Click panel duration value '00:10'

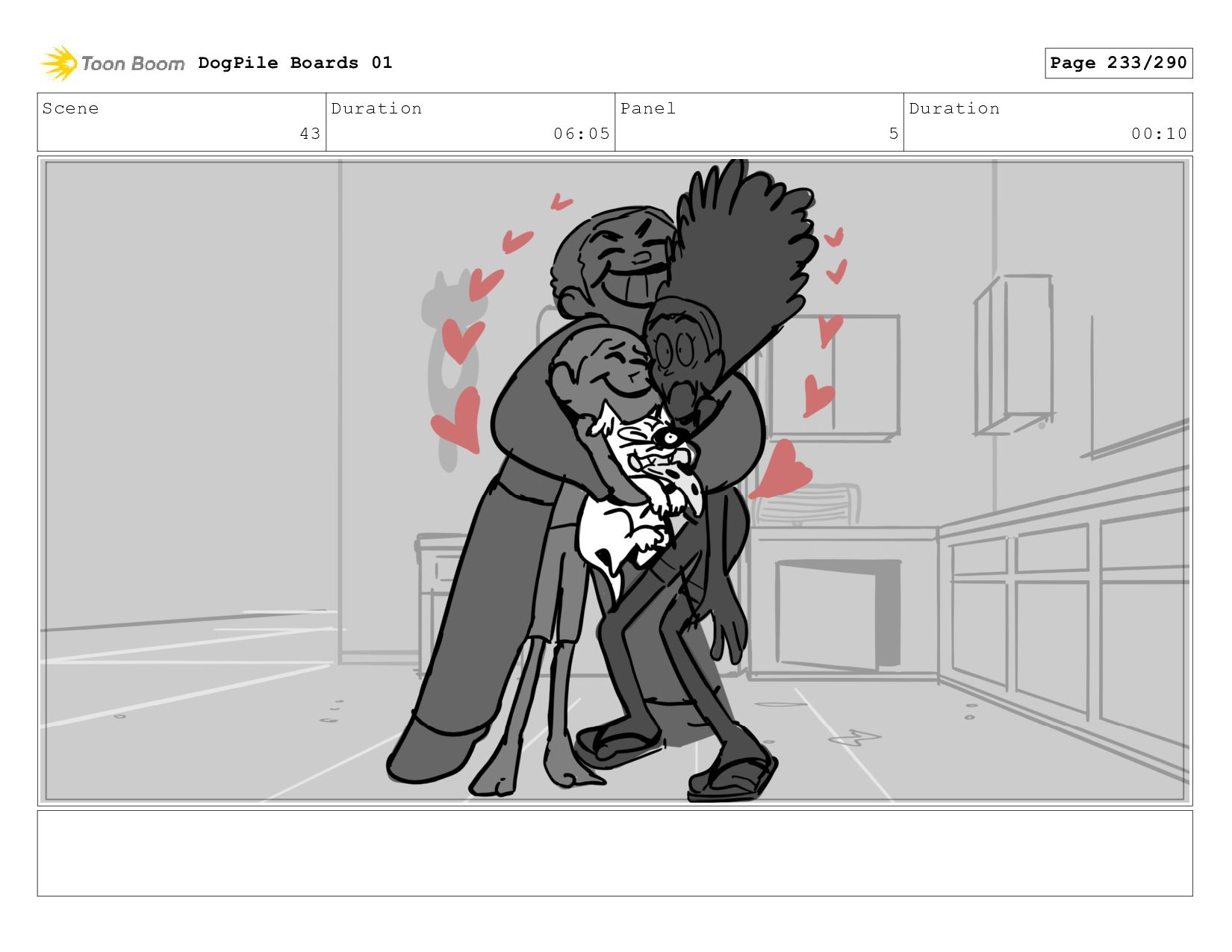point(1159,134)
